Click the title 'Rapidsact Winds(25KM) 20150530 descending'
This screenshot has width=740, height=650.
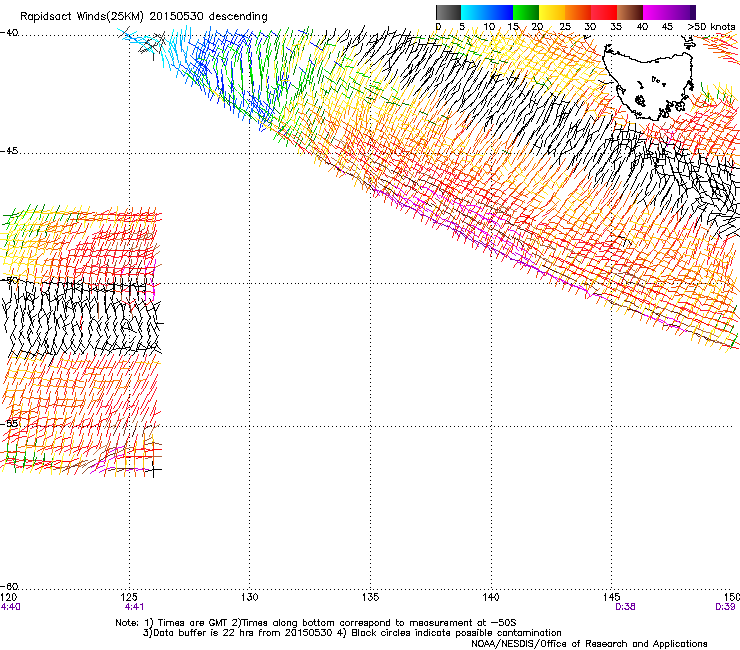[143, 17]
